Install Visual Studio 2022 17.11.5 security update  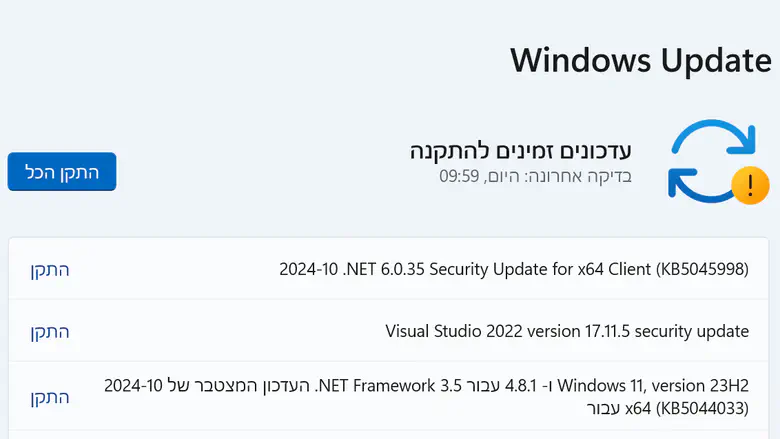tap(49, 331)
